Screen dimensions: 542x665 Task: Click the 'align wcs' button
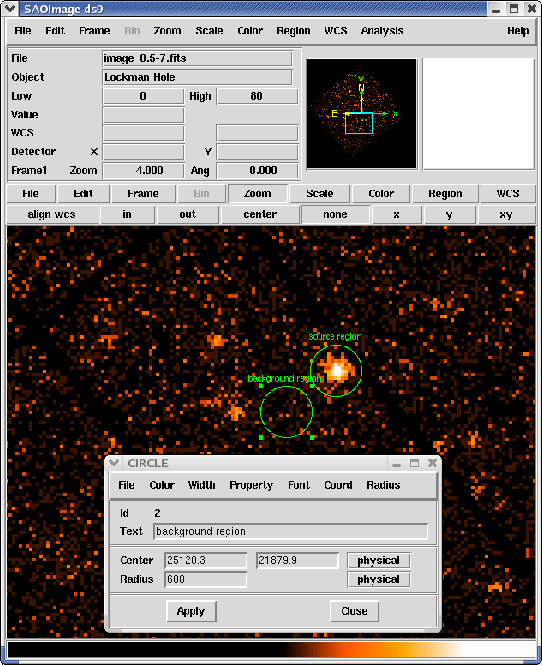(52, 215)
